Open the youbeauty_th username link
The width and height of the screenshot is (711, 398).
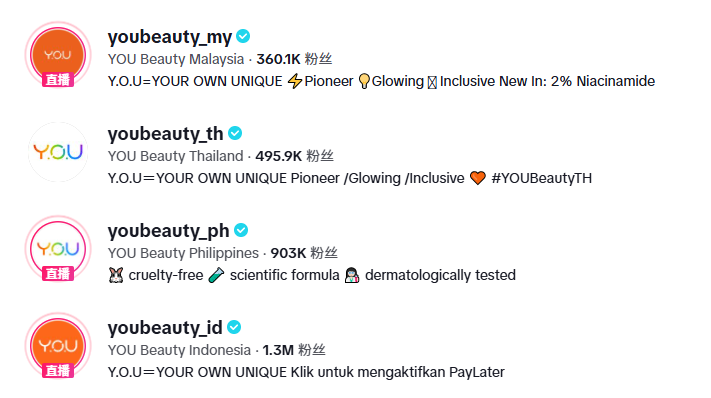(166, 134)
